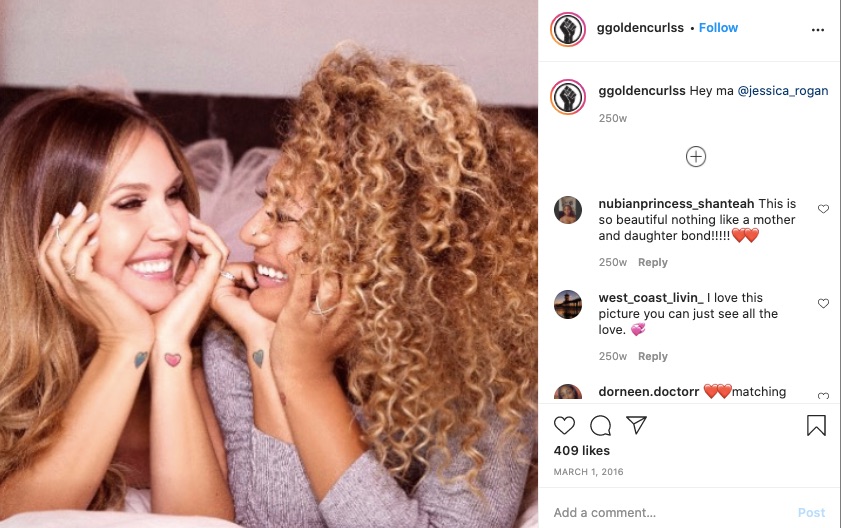Save the post with the bookmark icon
This screenshot has height=528, width=841.
[x=816, y=425]
